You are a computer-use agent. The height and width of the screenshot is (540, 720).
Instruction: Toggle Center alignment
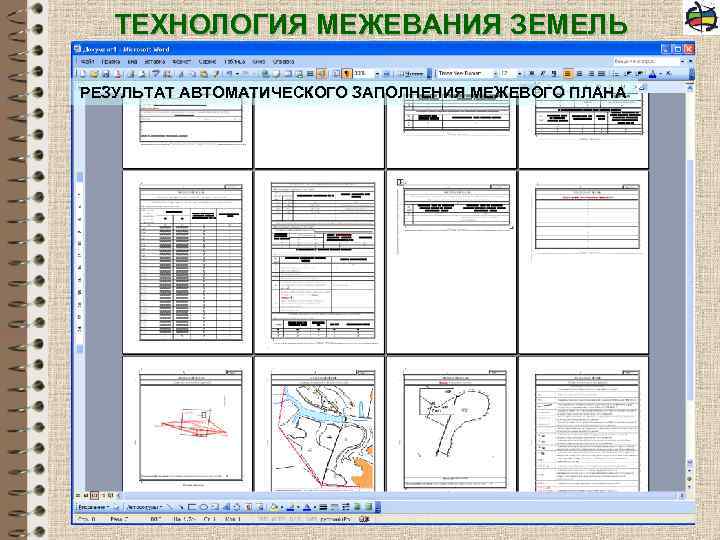coord(579,73)
